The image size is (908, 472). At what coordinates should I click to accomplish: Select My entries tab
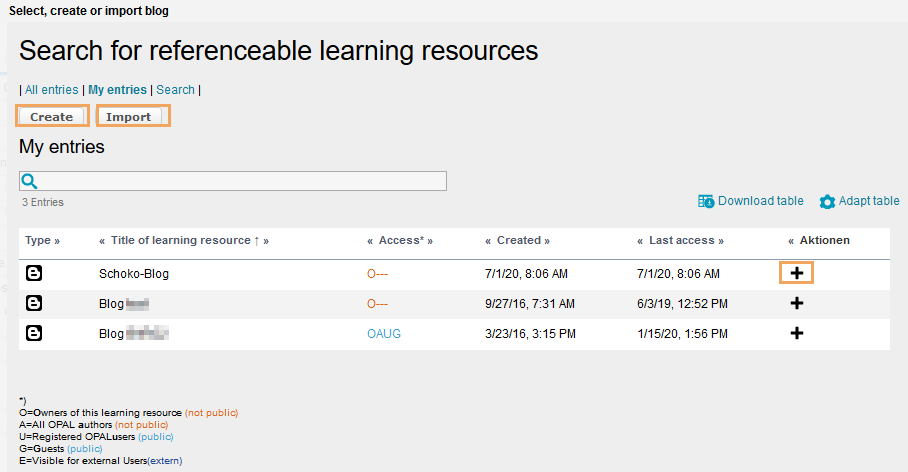pyautogui.click(x=117, y=90)
